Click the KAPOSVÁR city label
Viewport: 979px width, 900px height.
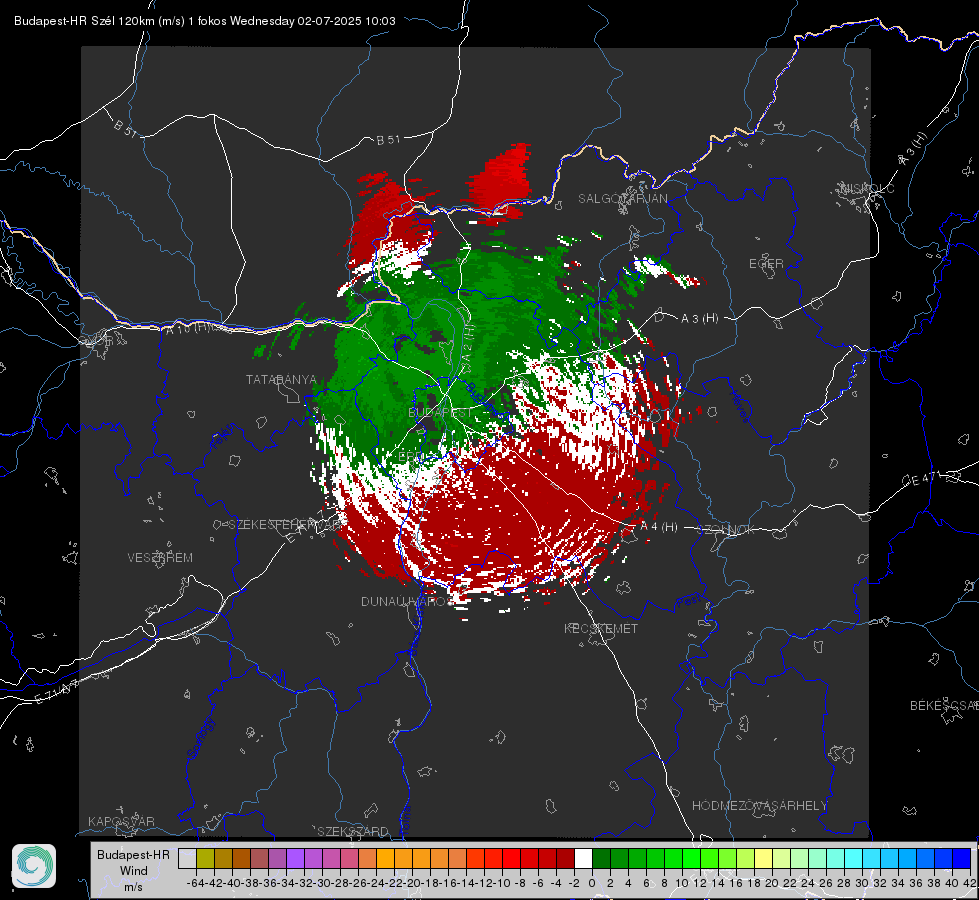[121, 821]
